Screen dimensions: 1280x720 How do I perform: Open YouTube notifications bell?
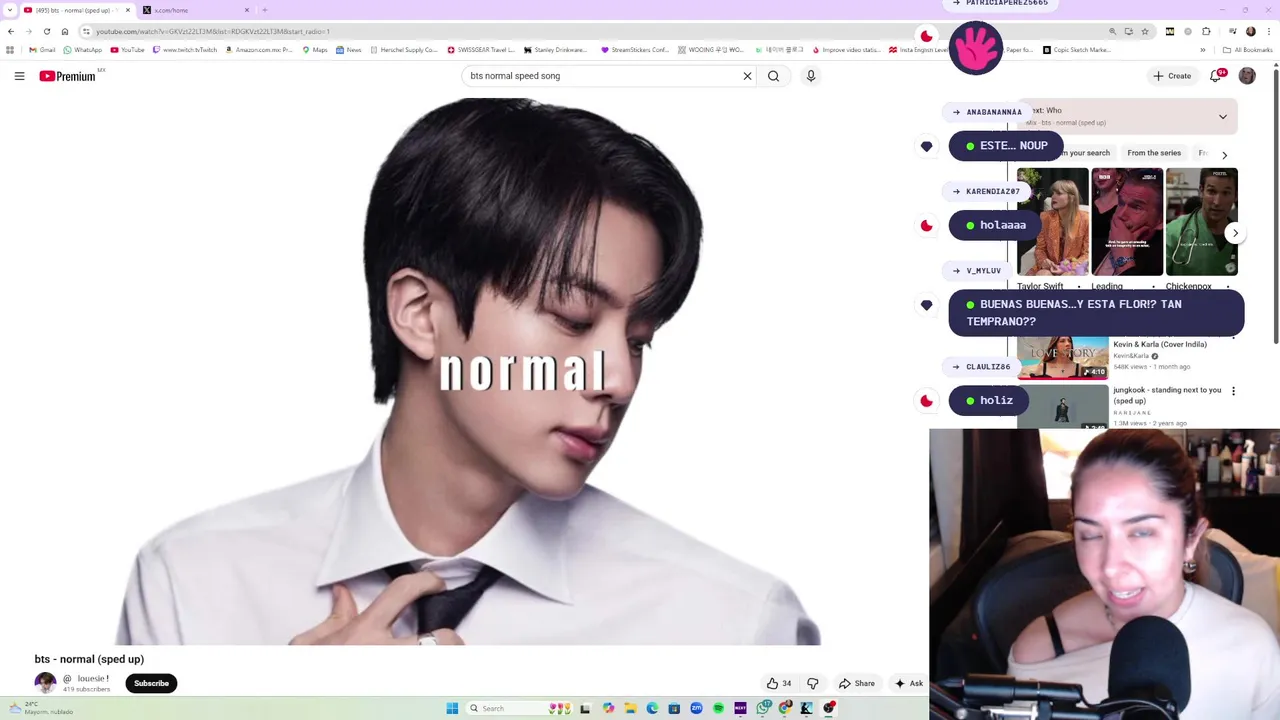[x=1217, y=76]
